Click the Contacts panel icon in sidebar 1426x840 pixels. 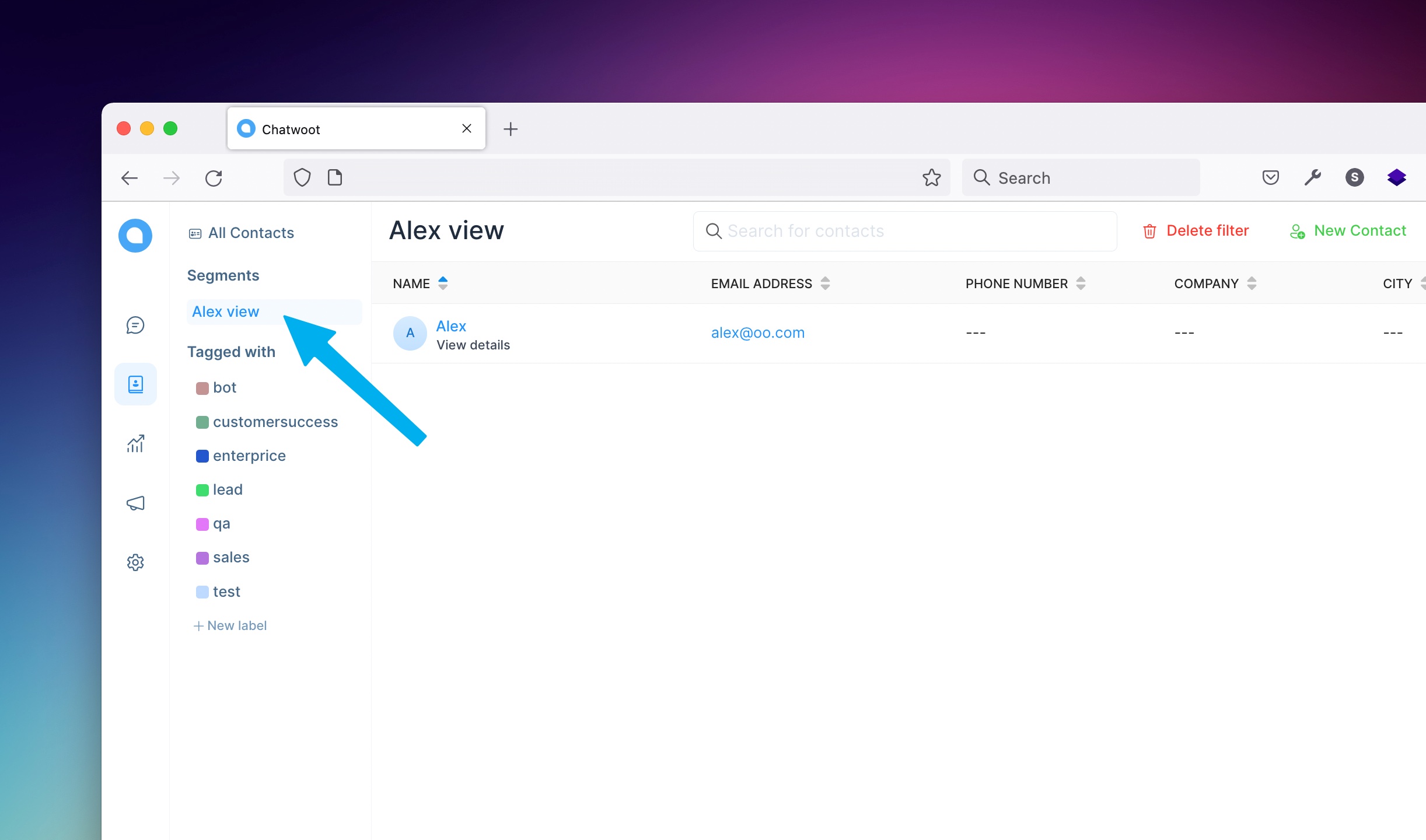click(136, 382)
